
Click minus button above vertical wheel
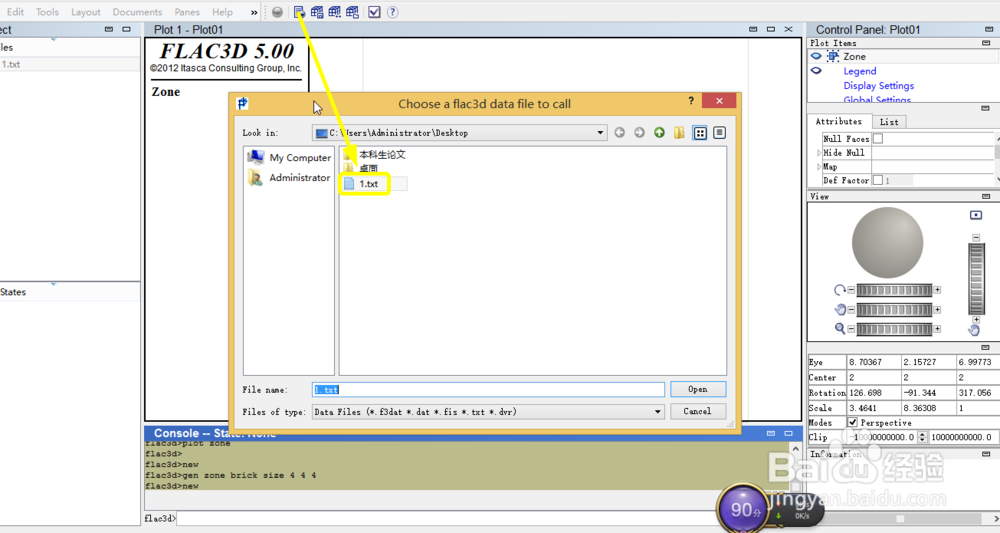tap(976, 238)
